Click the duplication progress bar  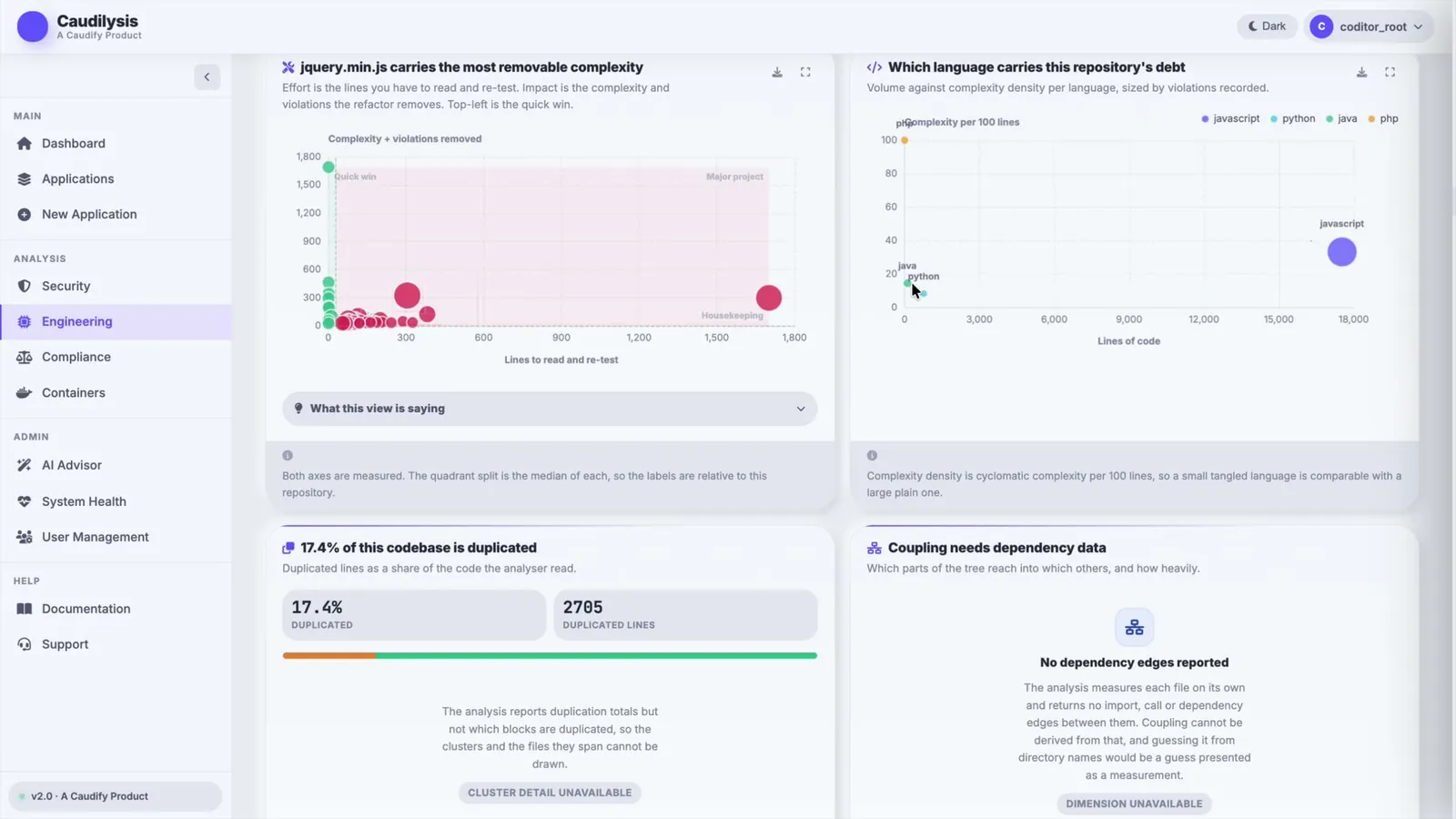pos(550,655)
